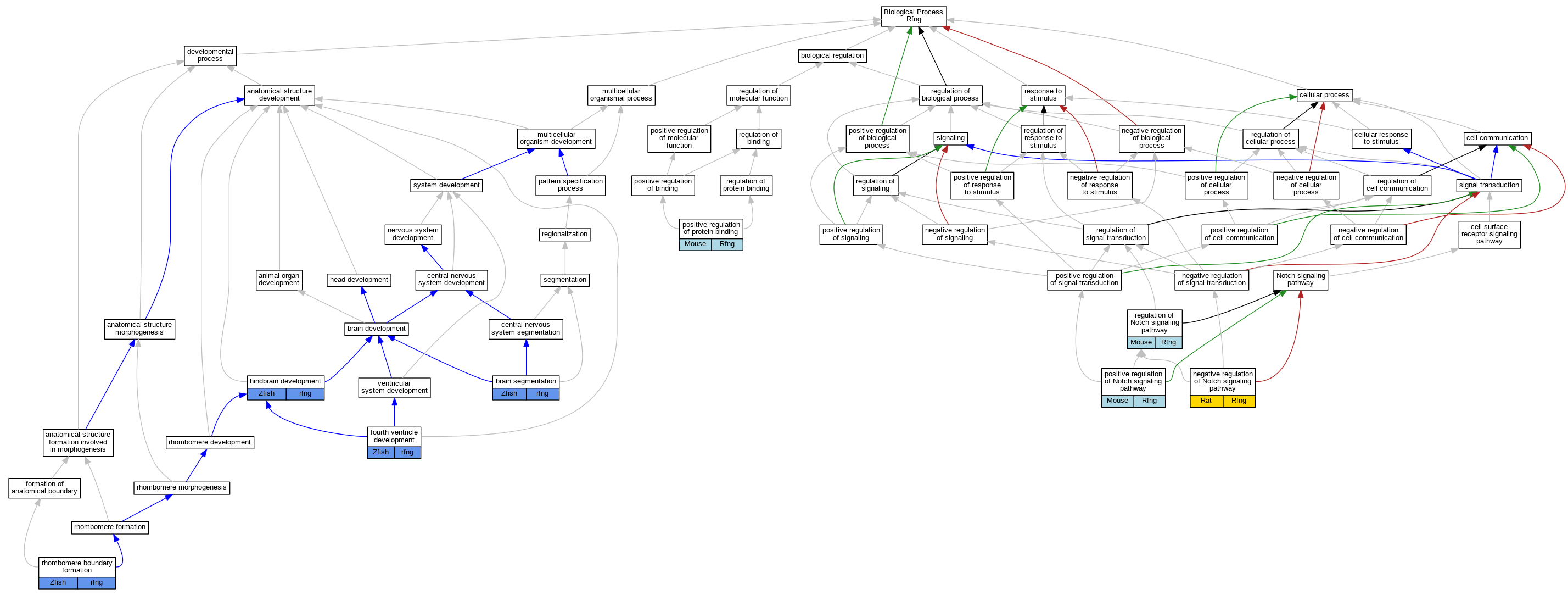Viewport: 1568px width, 595px height.
Task: Select the positive regulation of biological process node
Action: (x=878, y=138)
